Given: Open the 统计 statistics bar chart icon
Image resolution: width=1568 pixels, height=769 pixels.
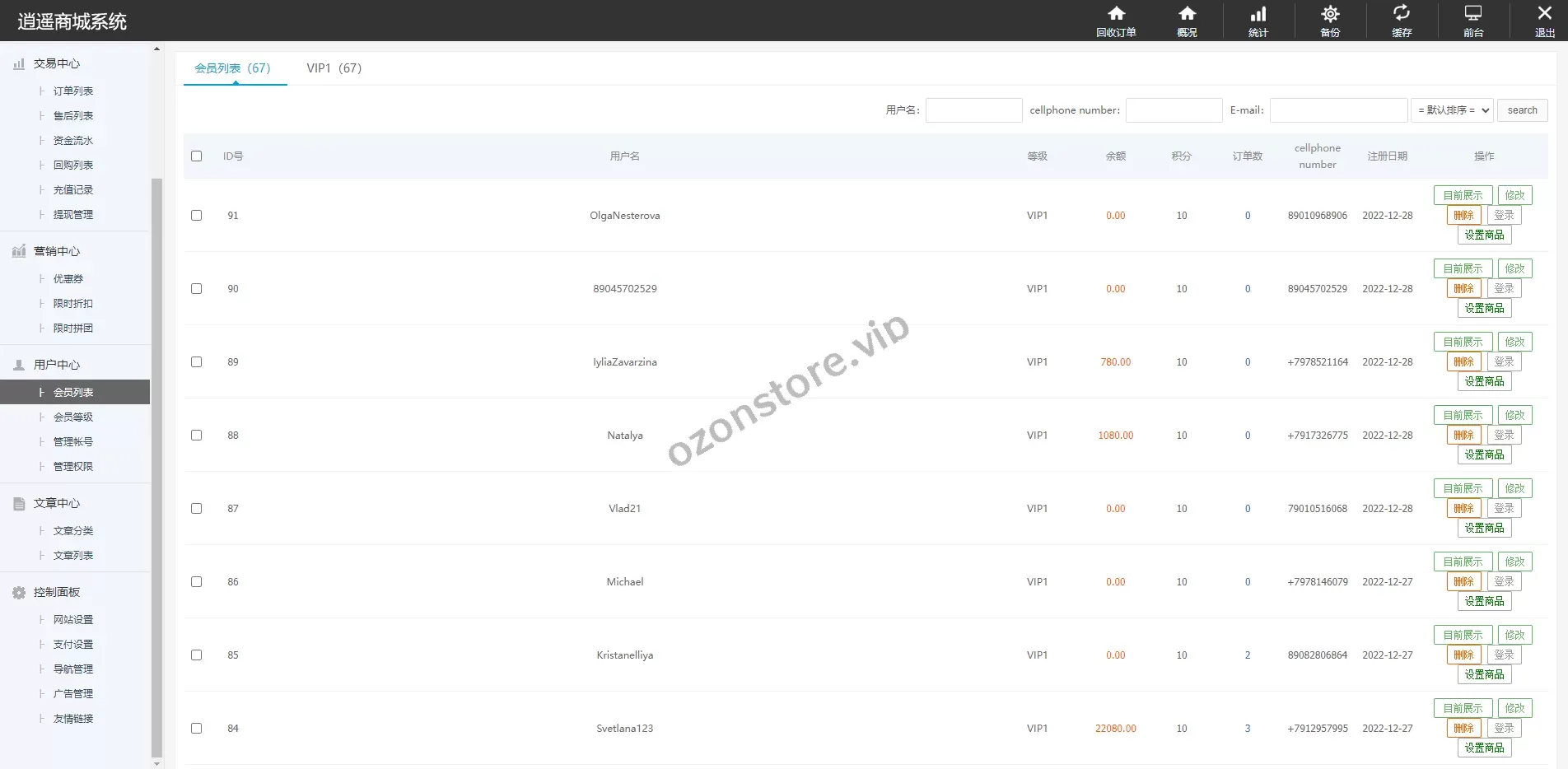Looking at the screenshot, I should (x=1258, y=14).
